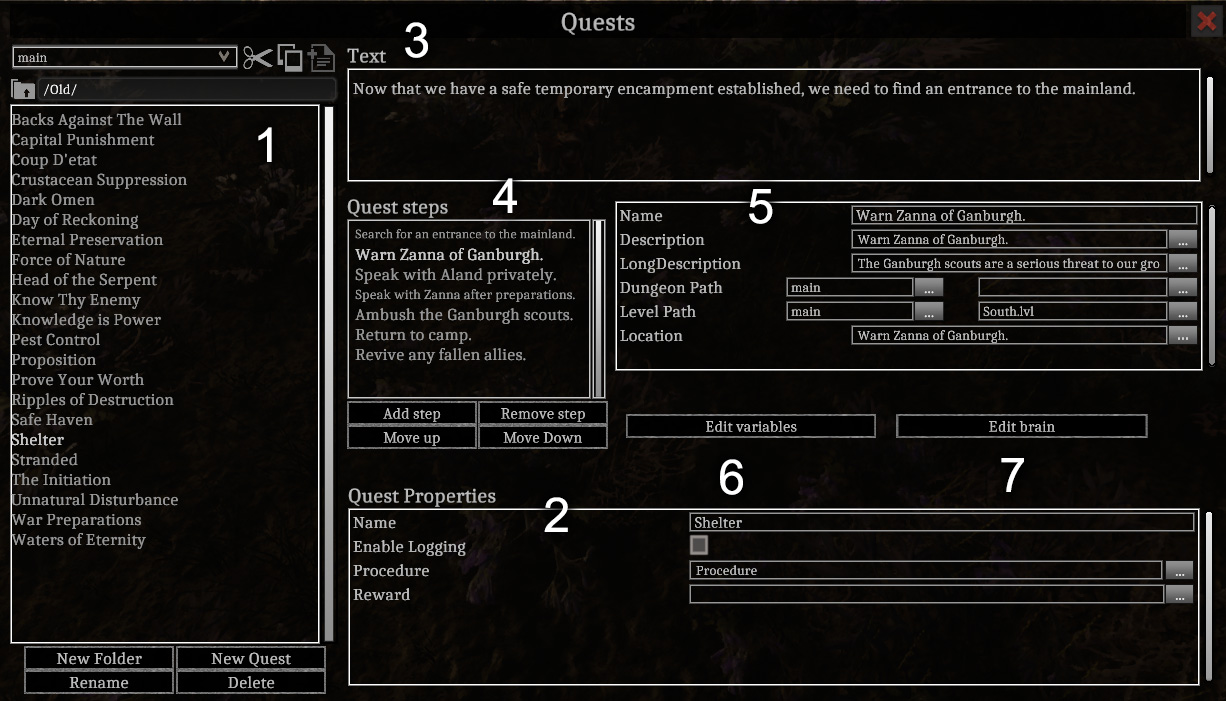Viewport: 1226px width, 701px height.
Task: Select quest Dark Omen
Action: (x=53, y=200)
